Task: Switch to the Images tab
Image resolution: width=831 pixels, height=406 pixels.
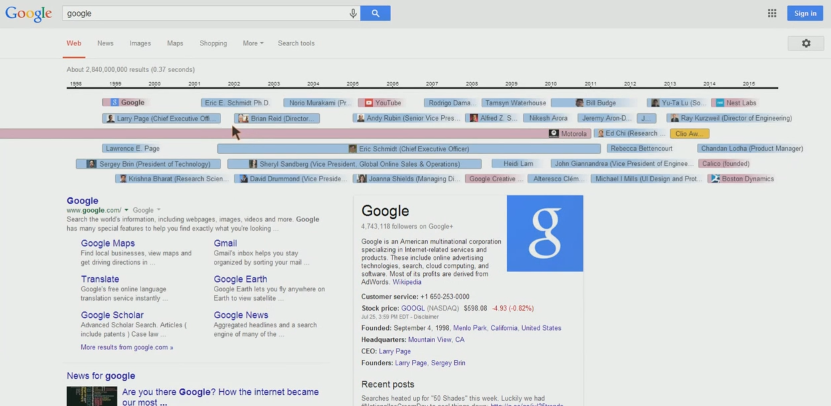Action: 140,43
